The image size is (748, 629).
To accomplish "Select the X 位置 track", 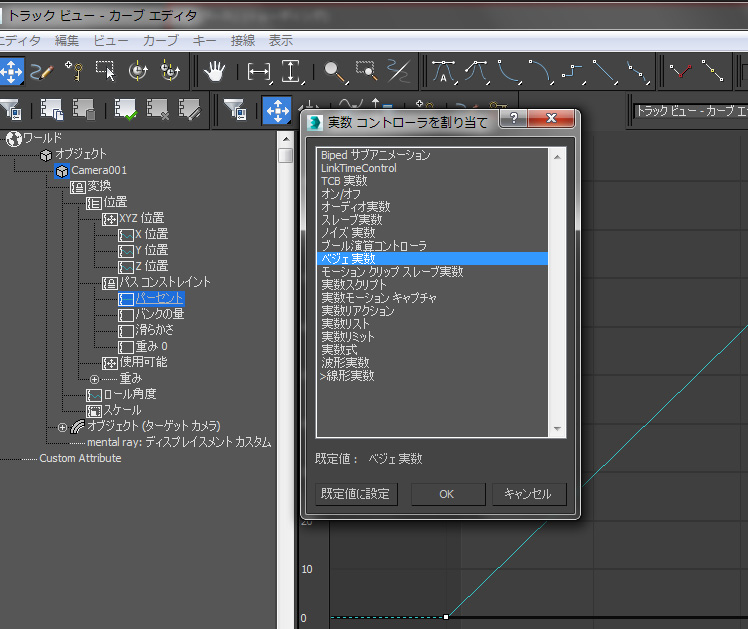I will point(151,234).
